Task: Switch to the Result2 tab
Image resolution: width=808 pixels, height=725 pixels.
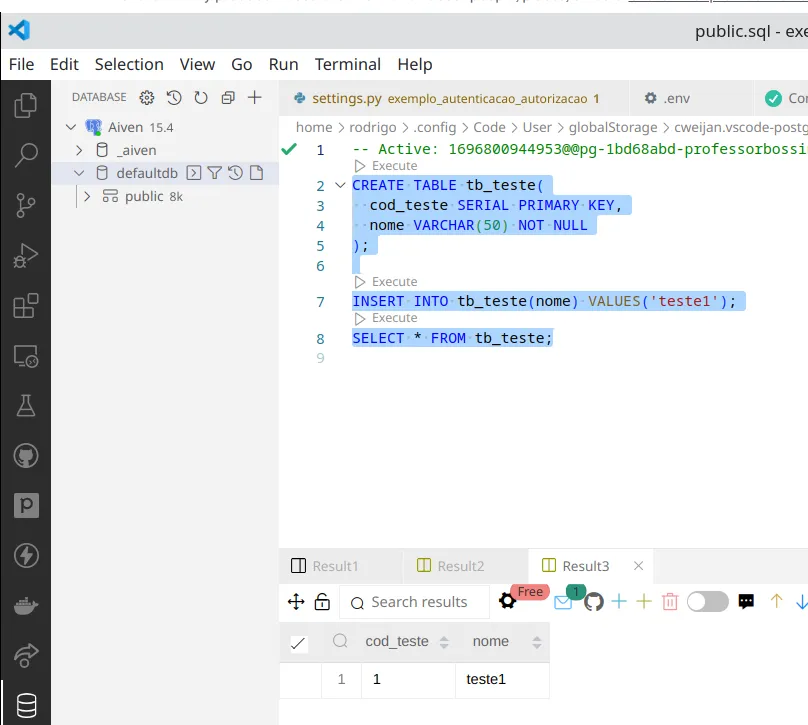Action: [465, 566]
